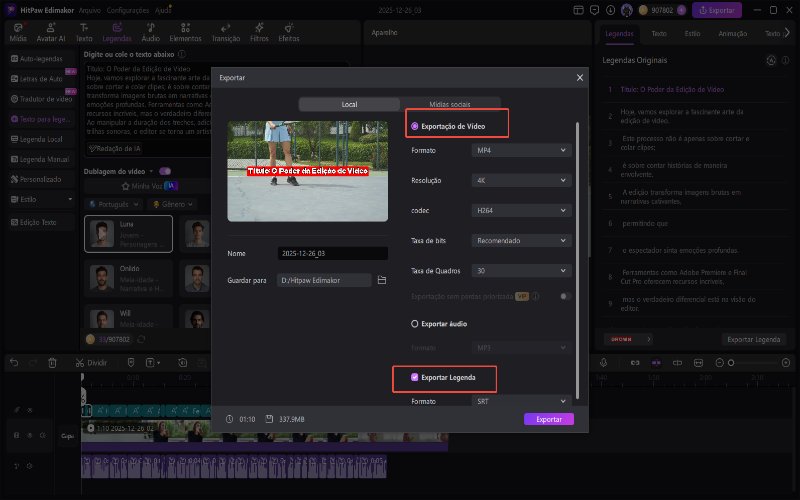The width and height of the screenshot is (800, 500).
Task: Open the subtitle Formato SRT dropdown
Action: (x=521, y=402)
